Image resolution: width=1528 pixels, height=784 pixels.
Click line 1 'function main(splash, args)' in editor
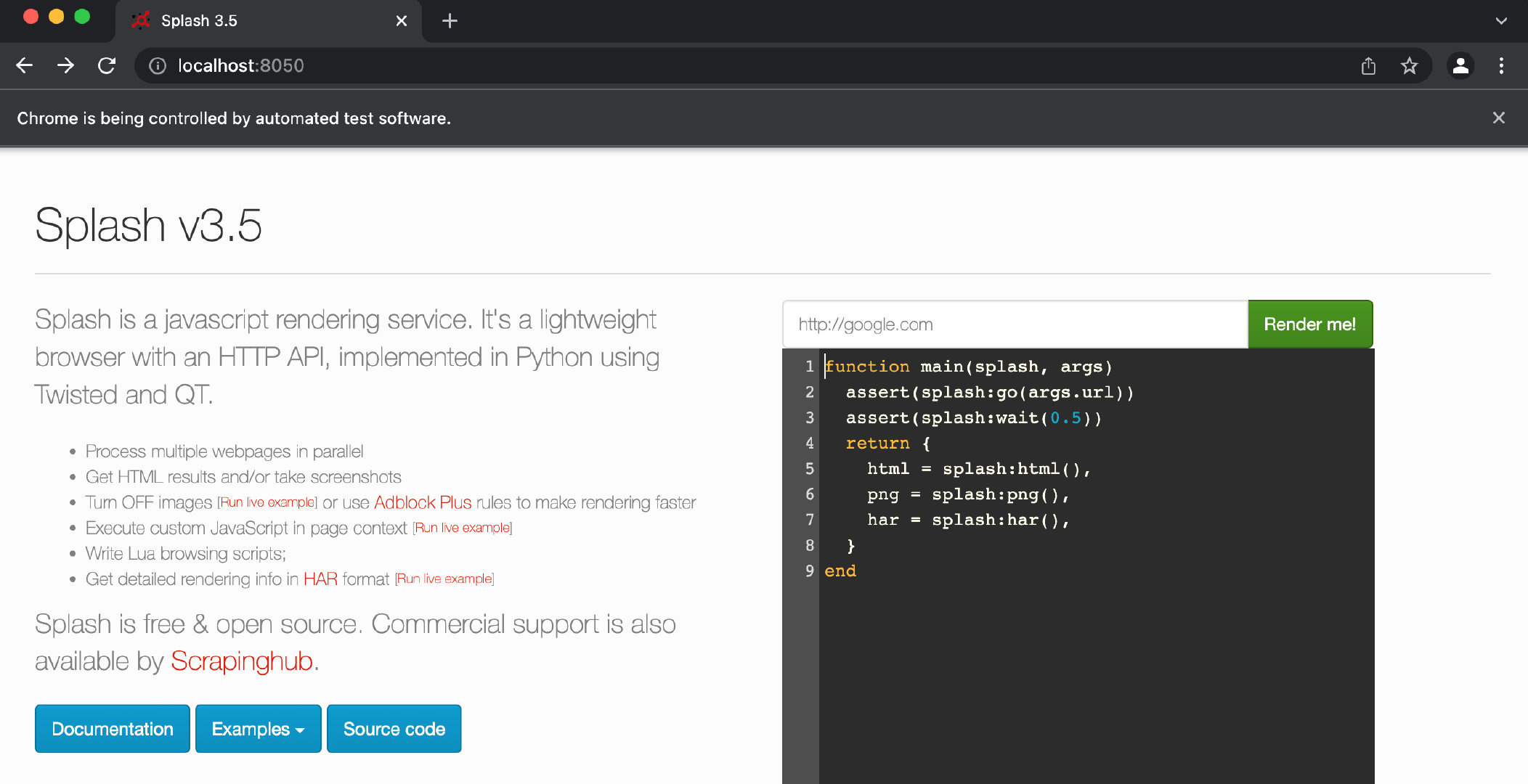[968, 367]
